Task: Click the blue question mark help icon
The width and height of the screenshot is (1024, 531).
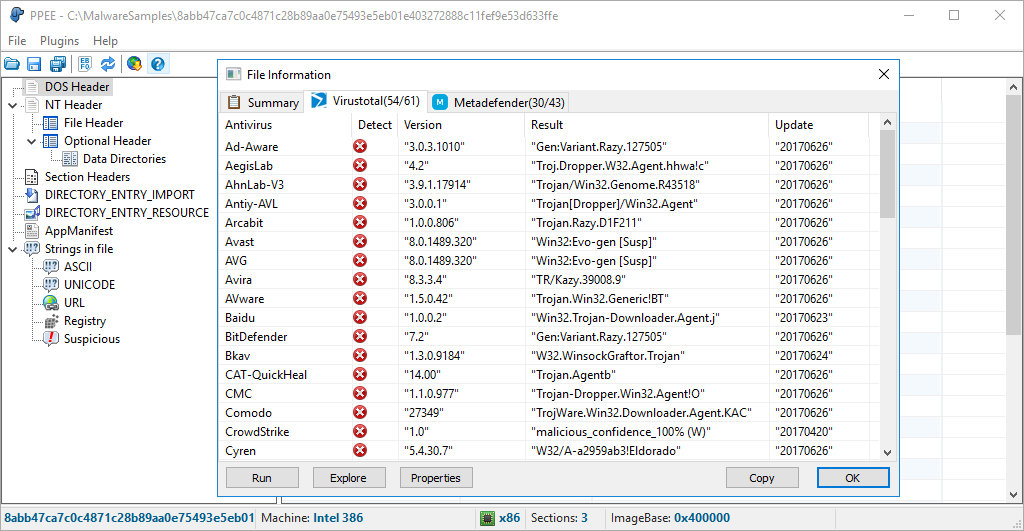Action: pyautogui.click(x=157, y=64)
